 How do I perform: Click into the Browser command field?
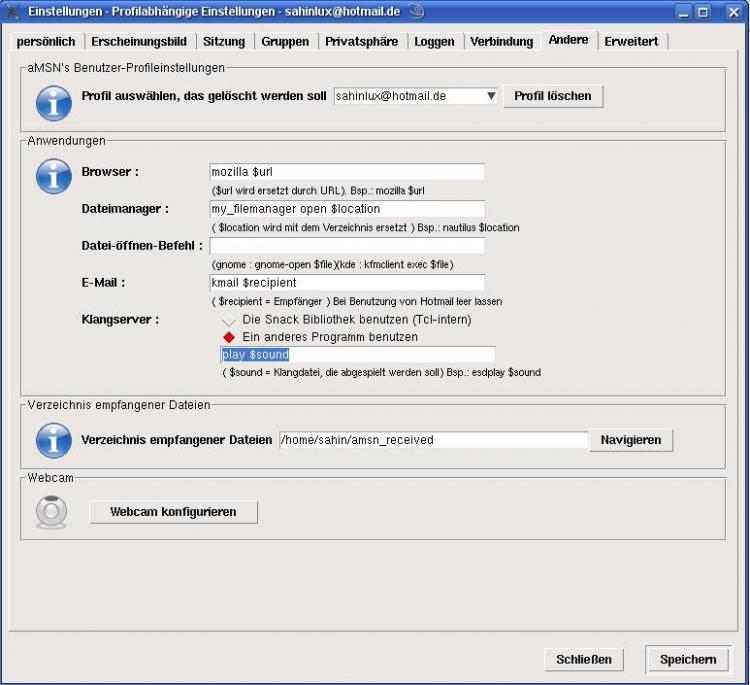coord(347,172)
